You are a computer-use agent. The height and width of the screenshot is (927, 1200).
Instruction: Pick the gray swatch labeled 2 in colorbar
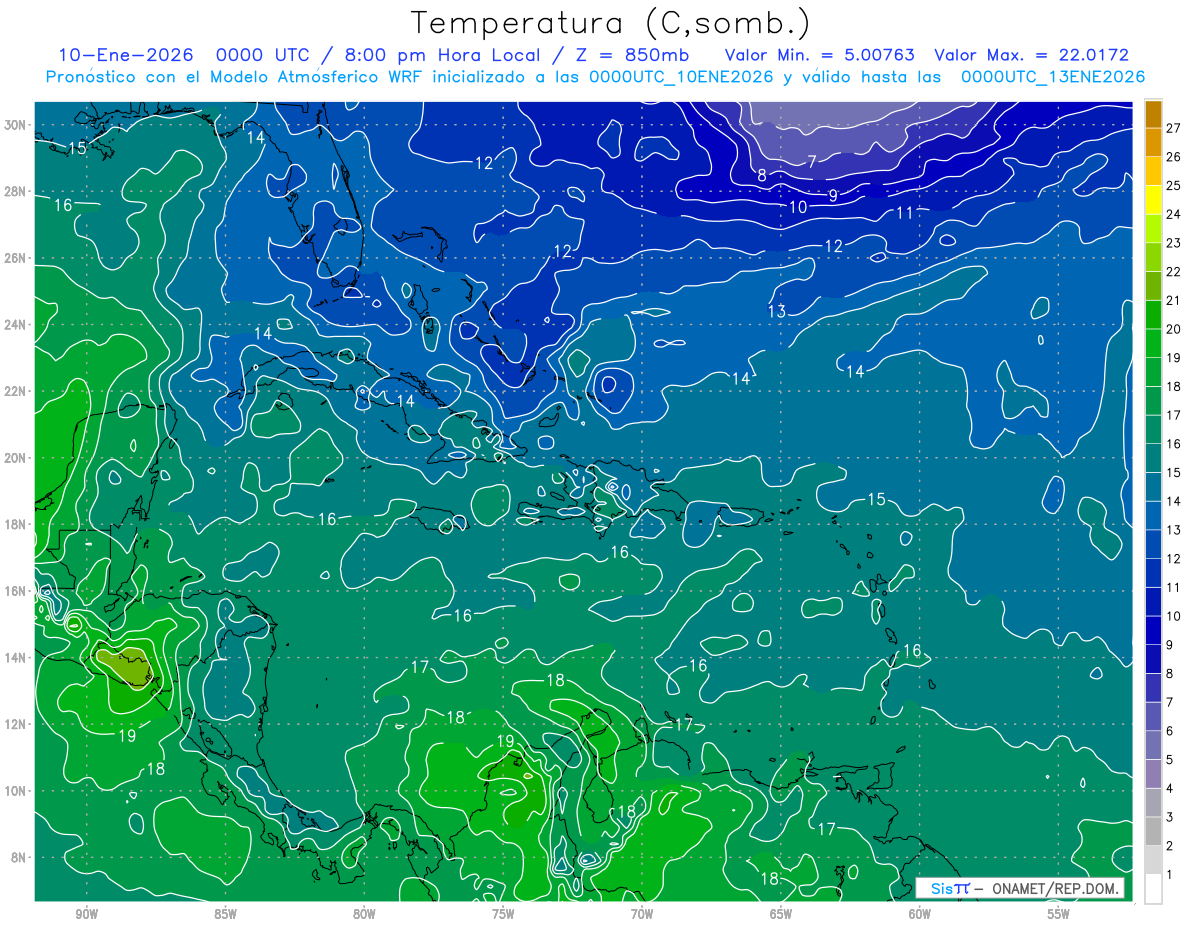coord(1154,831)
